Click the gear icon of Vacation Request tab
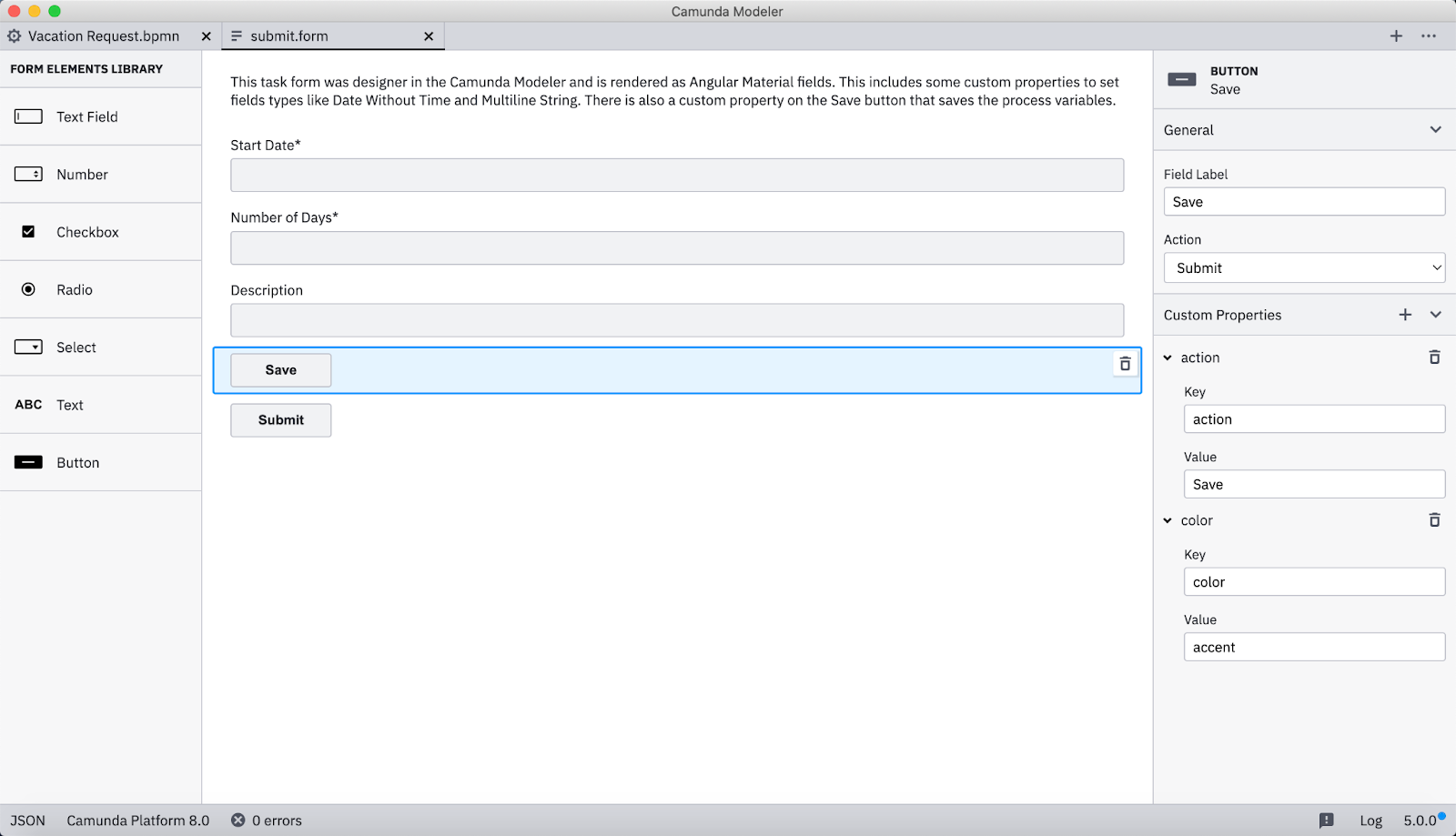The height and width of the screenshot is (836, 1456). click(15, 36)
